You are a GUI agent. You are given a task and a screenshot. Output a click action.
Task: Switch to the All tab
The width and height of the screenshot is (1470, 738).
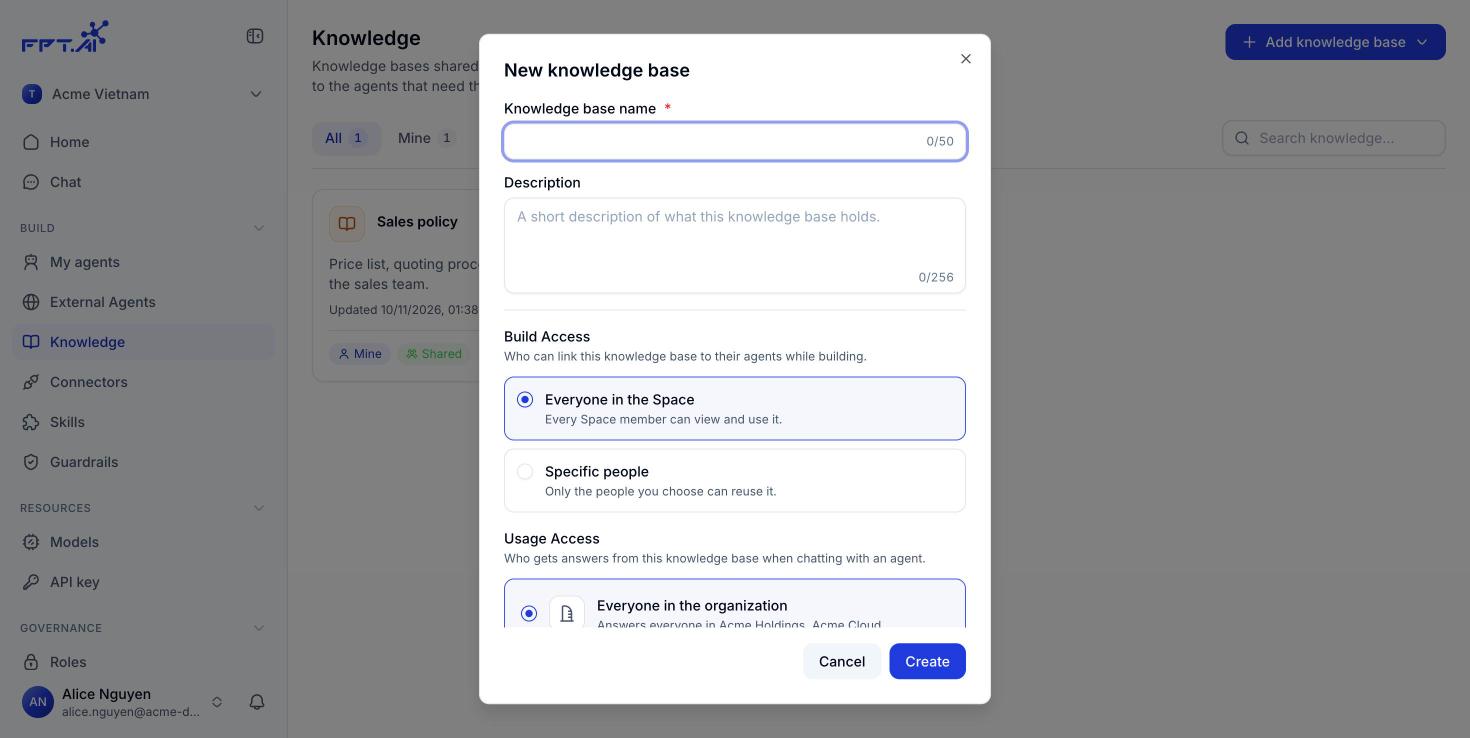tap(346, 138)
